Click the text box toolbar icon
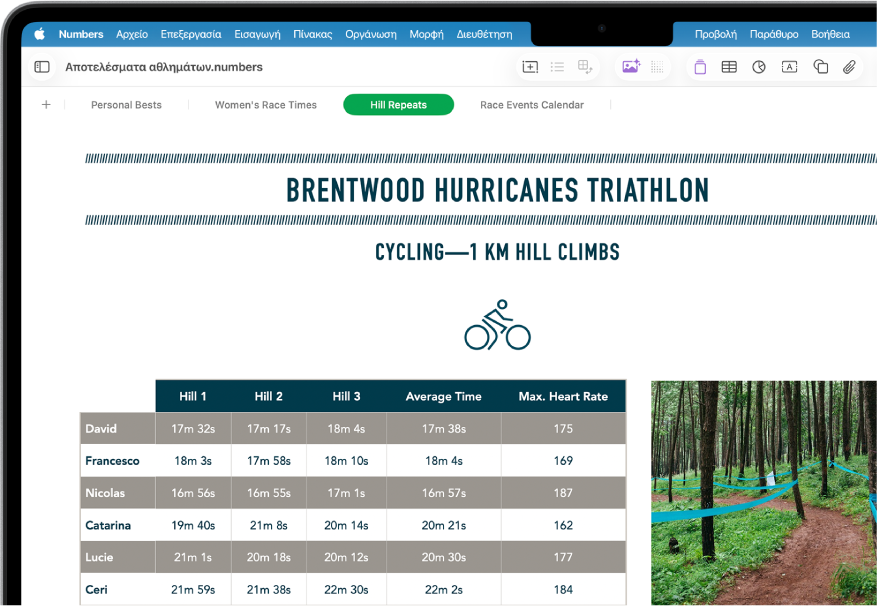This screenshot has height=606, width=878. [x=790, y=67]
